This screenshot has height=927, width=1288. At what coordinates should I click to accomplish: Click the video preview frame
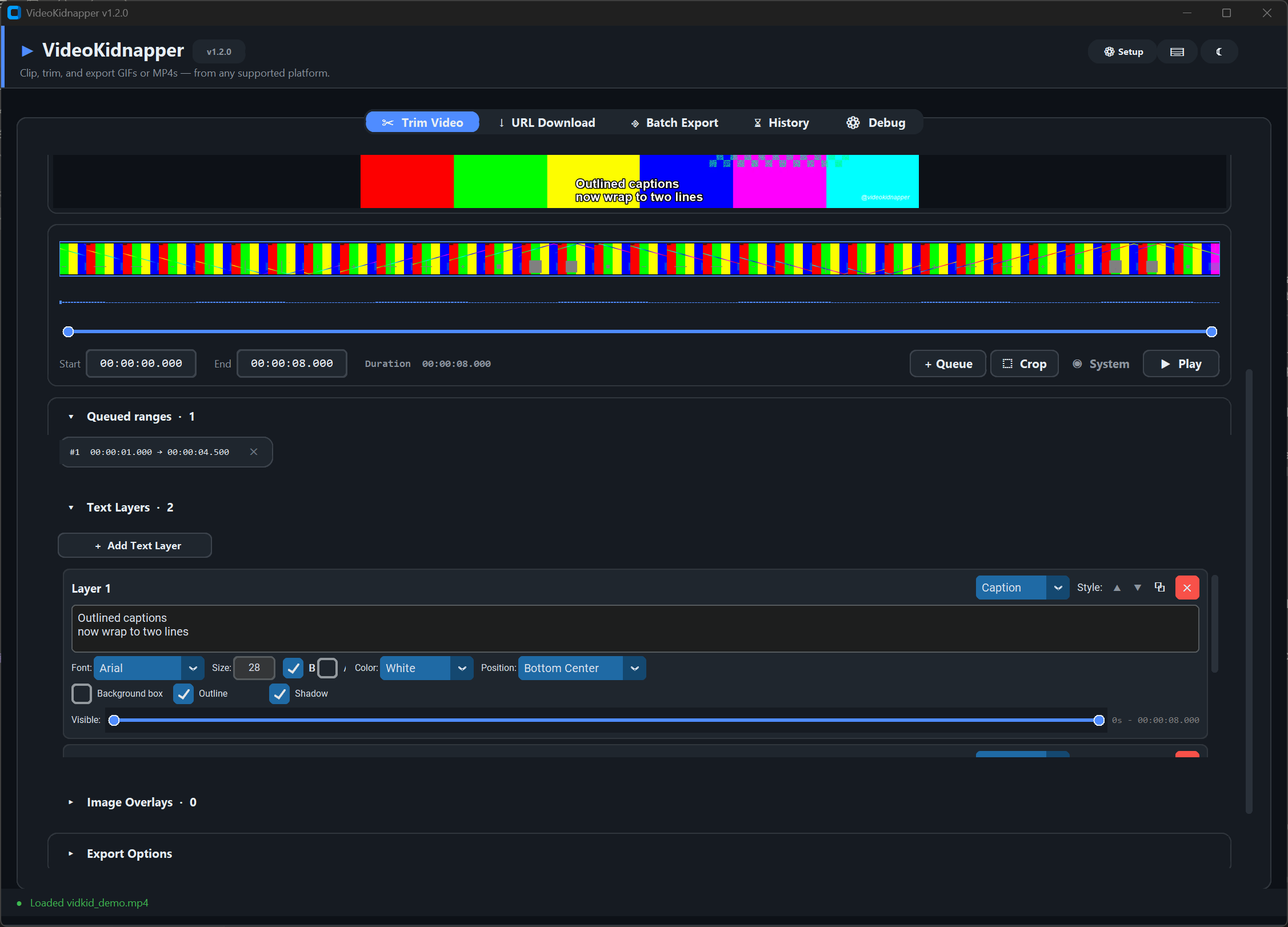[639, 181]
